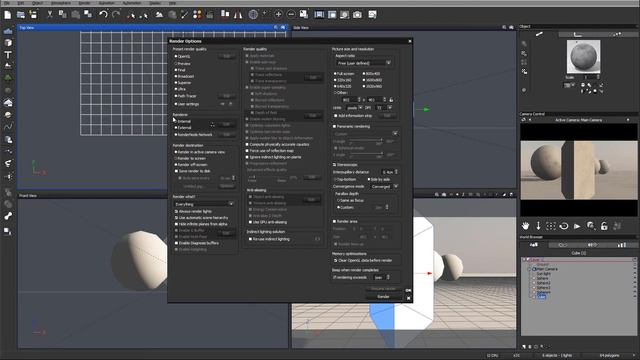
Task: Open a file using toolbar folder icon
Action: pyautogui.click(x=20, y=15)
